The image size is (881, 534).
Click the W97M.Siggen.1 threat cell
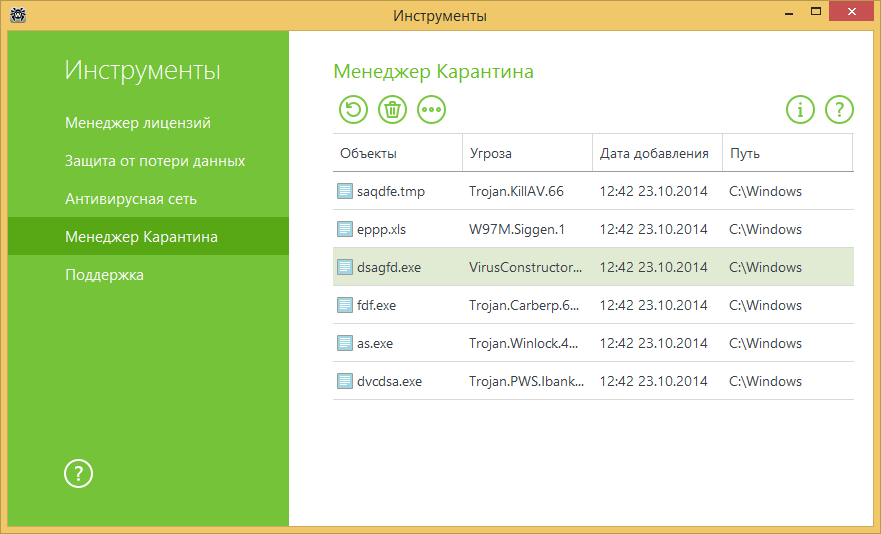(x=517, y=229)
